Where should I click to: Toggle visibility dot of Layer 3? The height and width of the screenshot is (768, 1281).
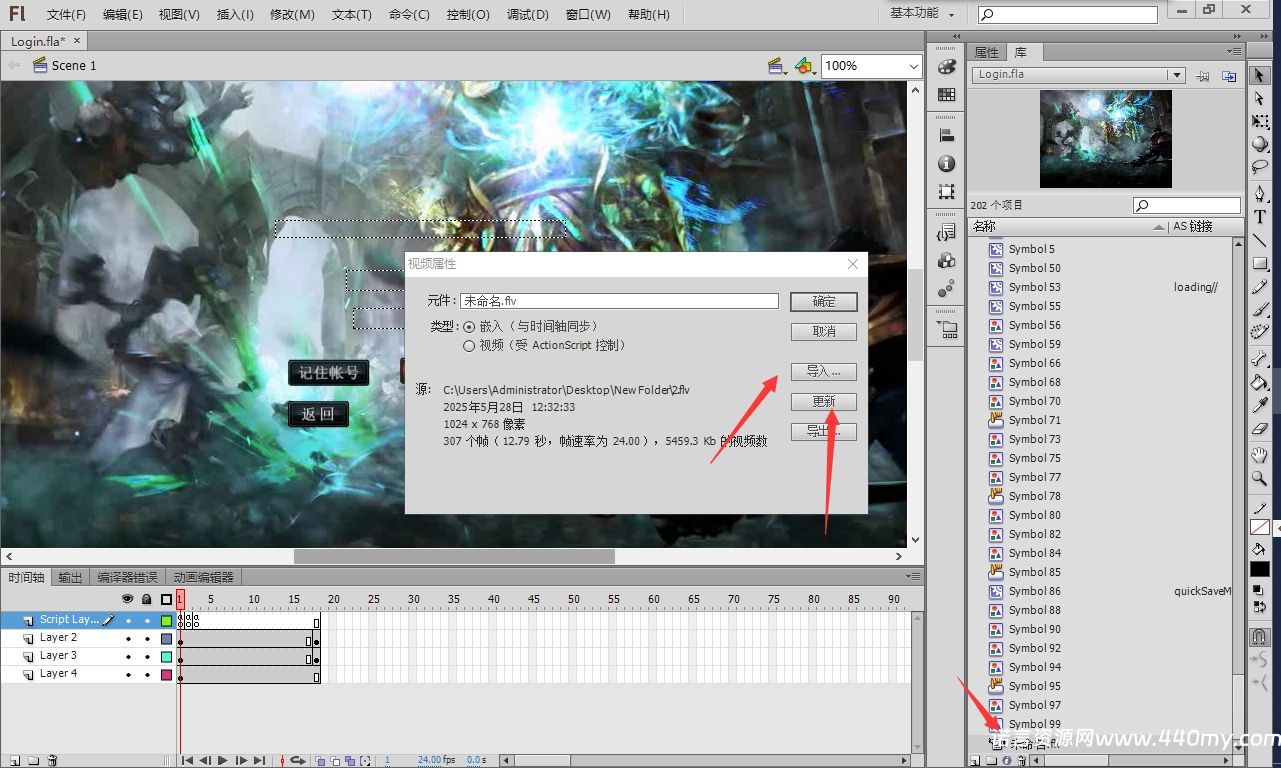128,656
